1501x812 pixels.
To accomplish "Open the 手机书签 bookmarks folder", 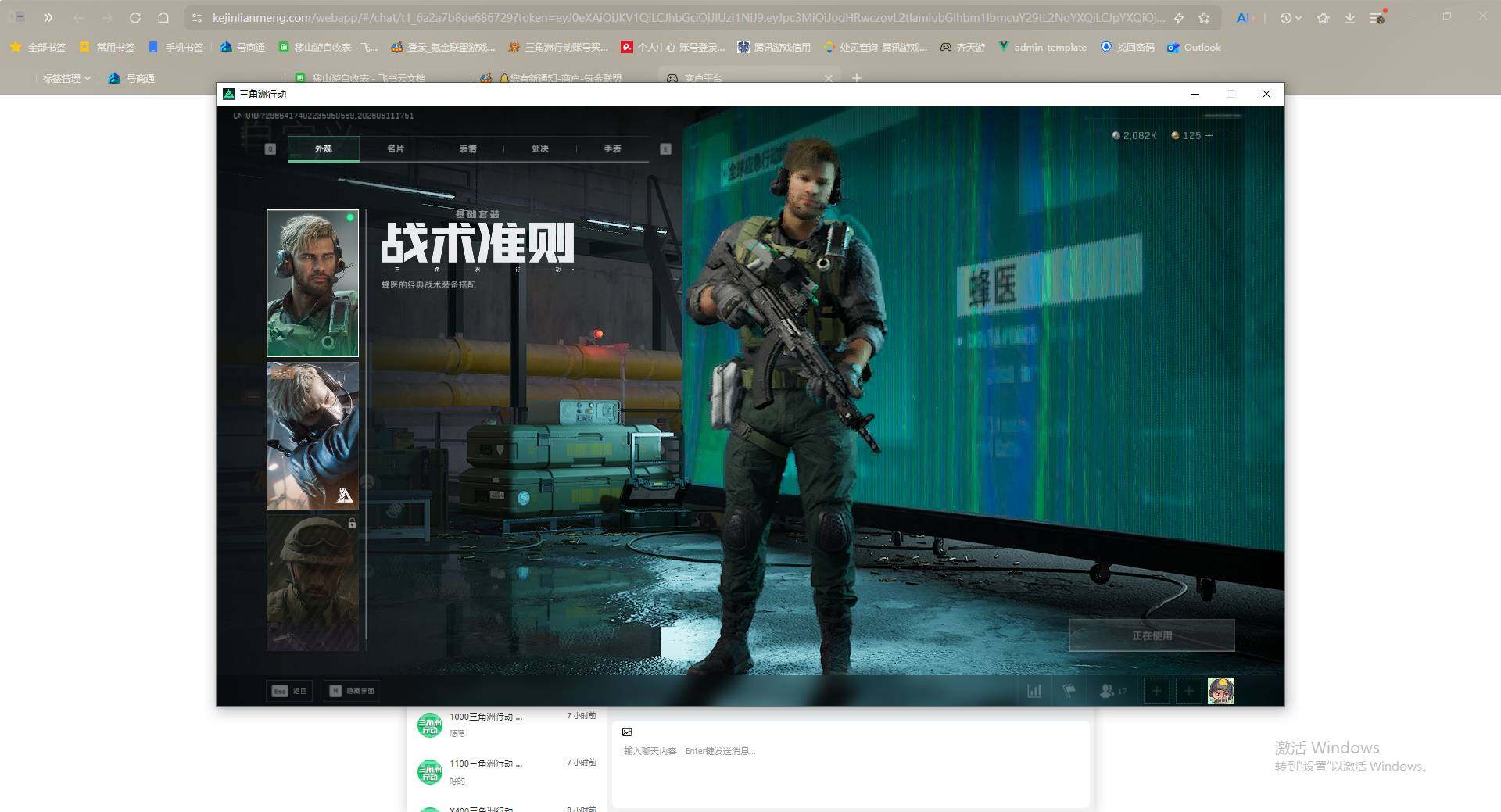I will 176,47.
